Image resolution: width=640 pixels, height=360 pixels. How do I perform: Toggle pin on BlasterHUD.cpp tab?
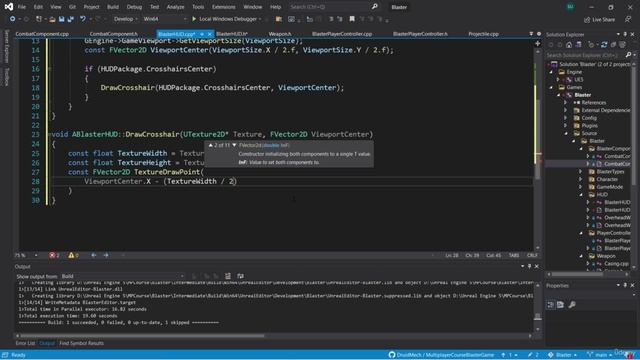[202, 34]
